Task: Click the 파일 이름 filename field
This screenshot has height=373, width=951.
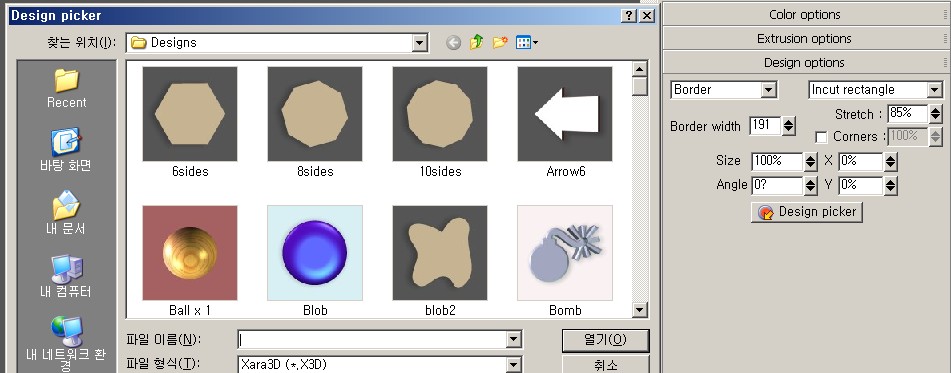Action: click(373, 340)
